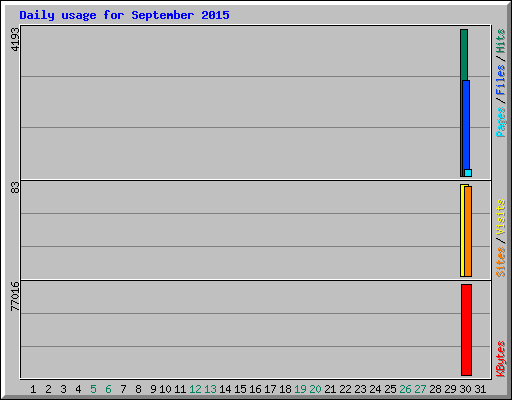Viewport: 512px width, 400px height.
Task: Click day label 2 on the axis
Action: point(48,389)
